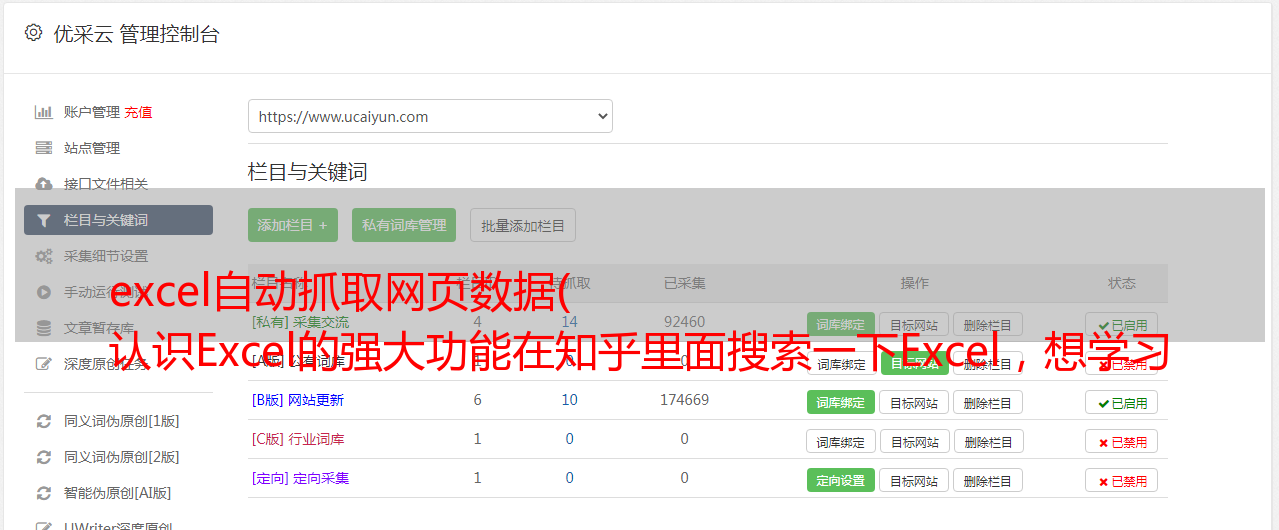Viewport: 1279px width, 530px height.
Task: Click the red 充值 recharge link
Action: (139, 112)
